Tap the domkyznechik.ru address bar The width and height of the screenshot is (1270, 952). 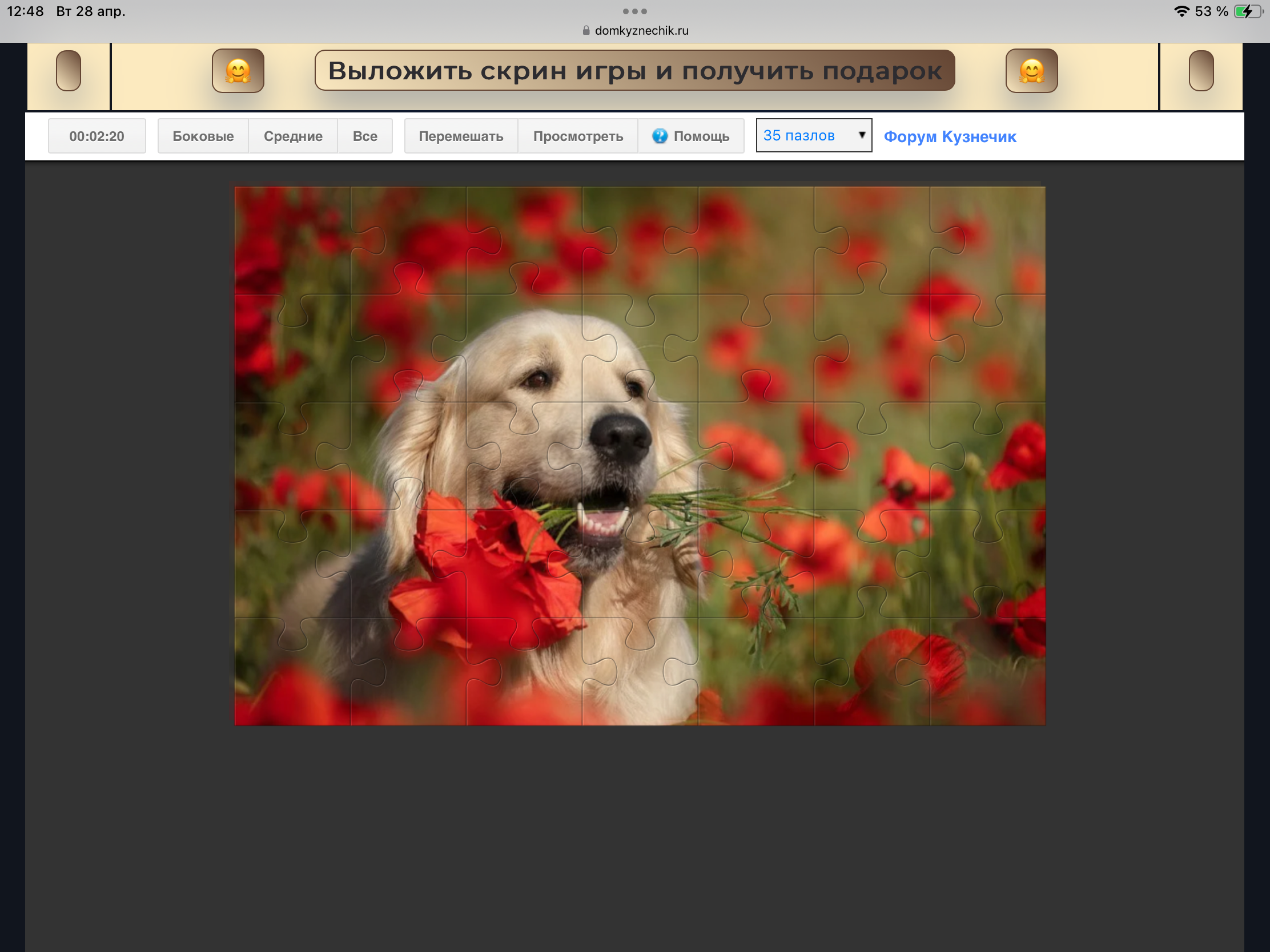[641, 31]
